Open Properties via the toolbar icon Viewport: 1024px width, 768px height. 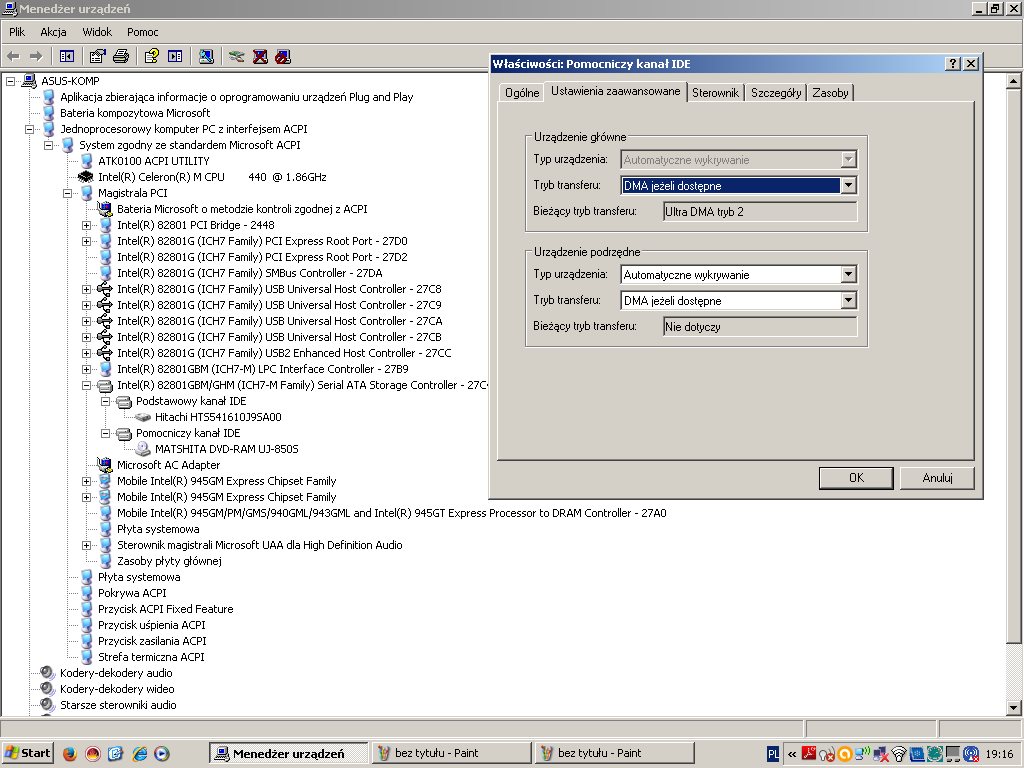click(x=97, y=57)
